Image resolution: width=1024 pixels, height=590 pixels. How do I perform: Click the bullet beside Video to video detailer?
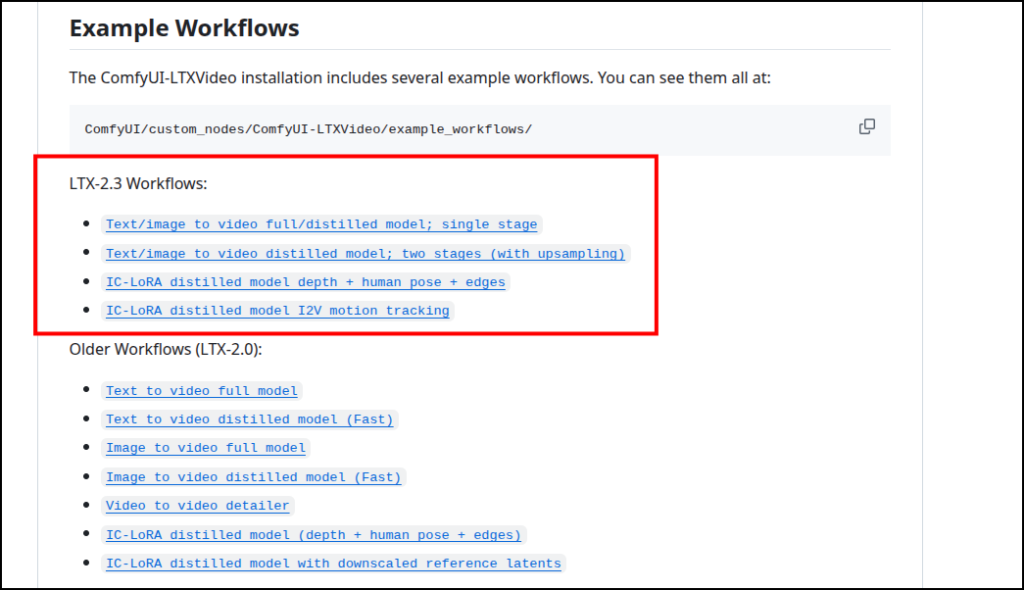point(90,506)
